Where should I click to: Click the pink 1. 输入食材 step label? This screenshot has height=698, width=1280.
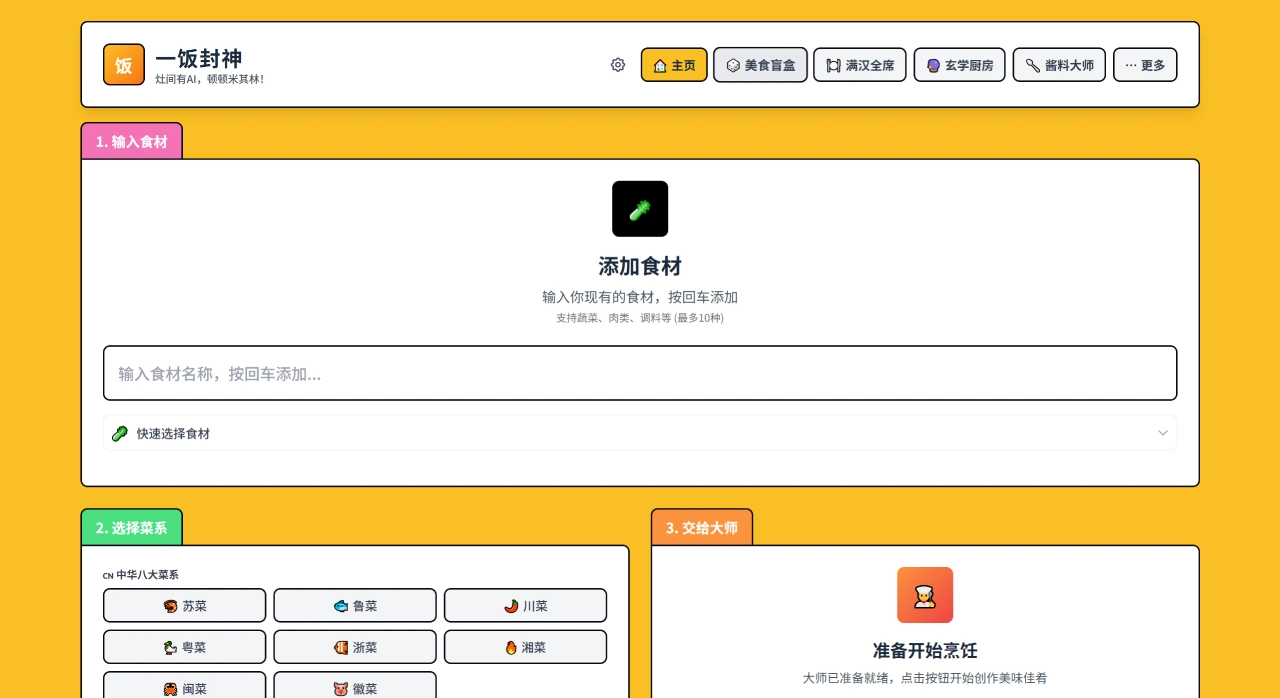(132, 141)
